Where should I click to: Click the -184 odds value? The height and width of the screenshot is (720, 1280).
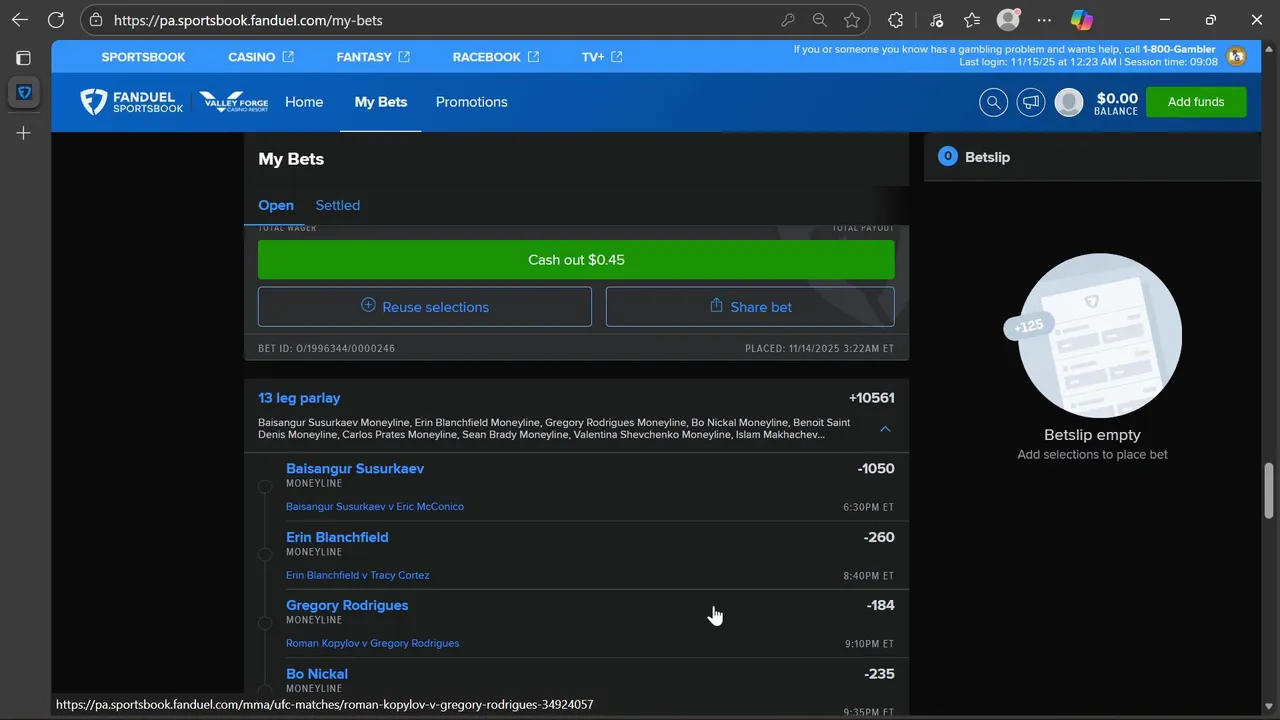pyautogui.click(x=881, y=605)
